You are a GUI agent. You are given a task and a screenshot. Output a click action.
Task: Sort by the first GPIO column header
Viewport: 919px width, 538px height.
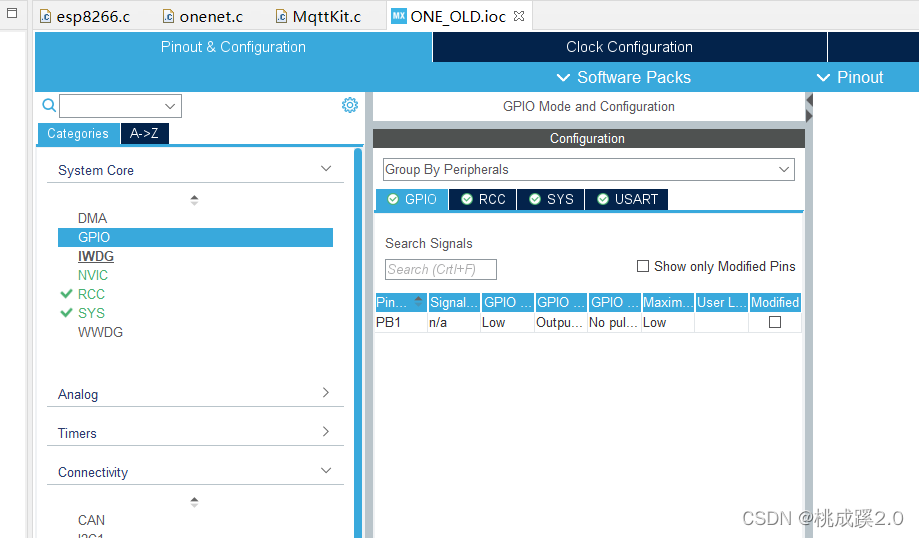click(508, 302)
